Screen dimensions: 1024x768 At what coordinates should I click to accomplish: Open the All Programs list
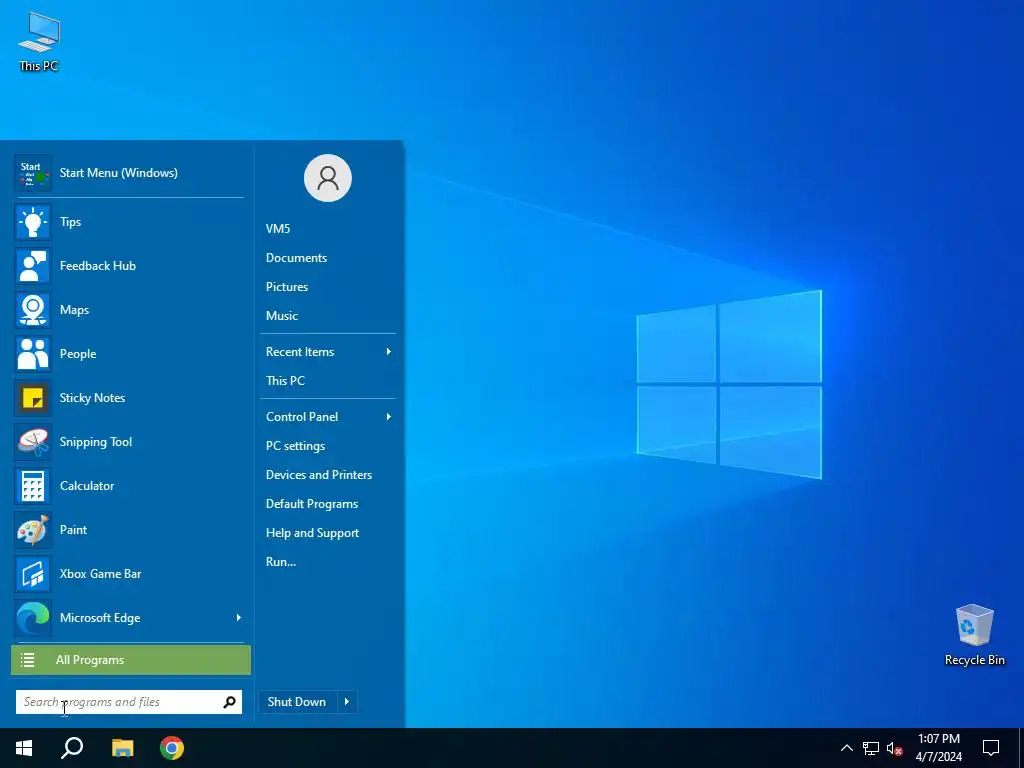coord(131,660)
